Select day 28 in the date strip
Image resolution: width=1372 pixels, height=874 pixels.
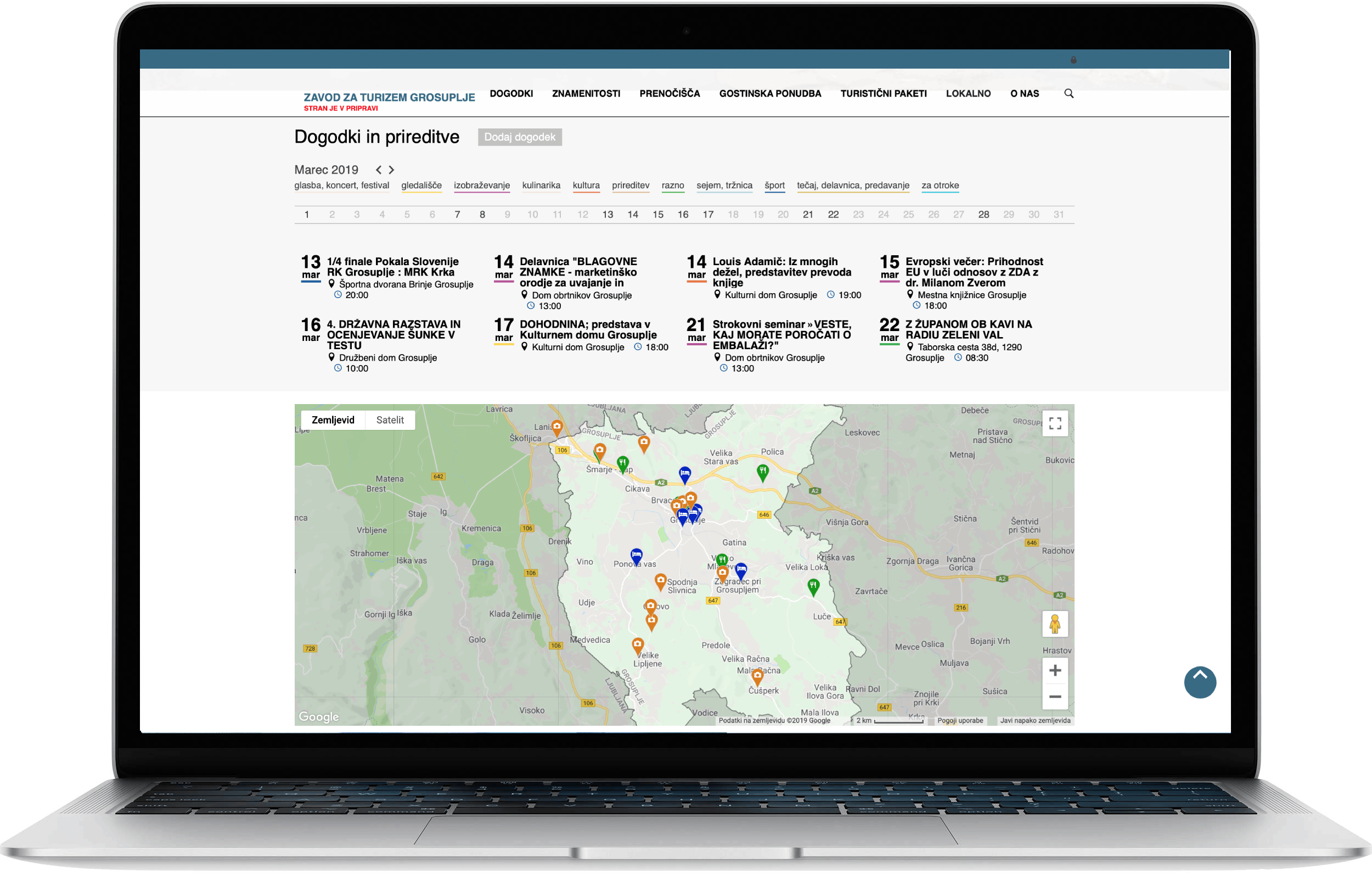(983, 215)
